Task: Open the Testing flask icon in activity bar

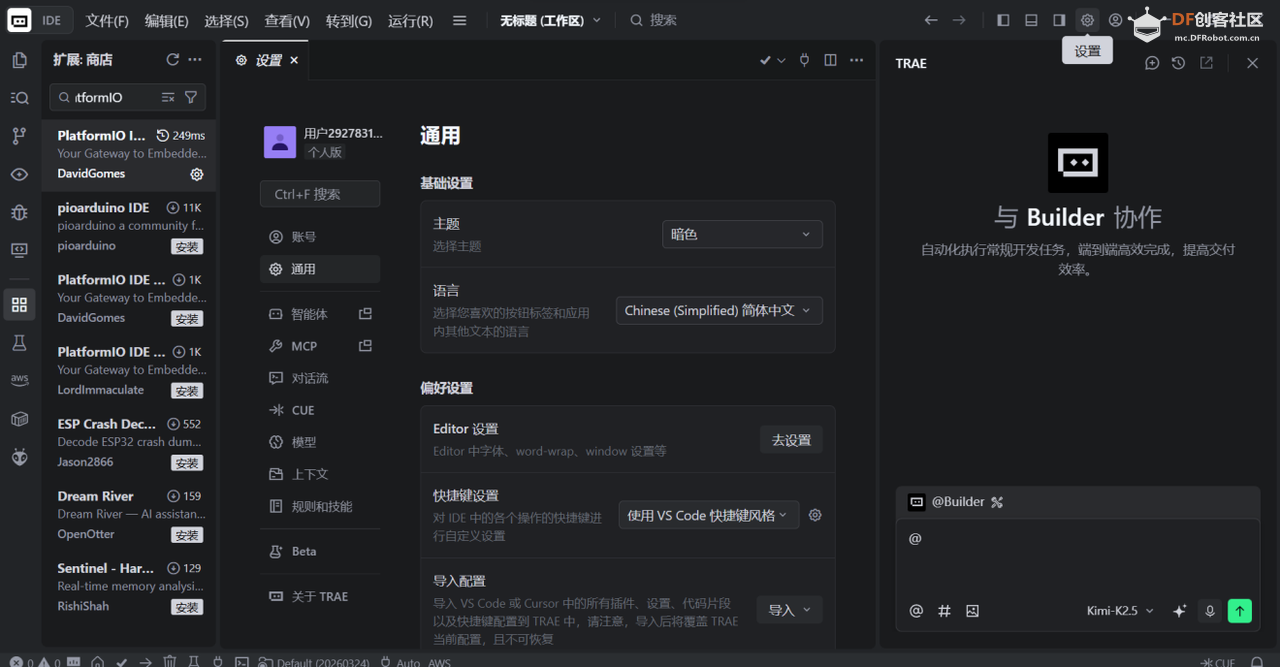Action: [20, 342]
